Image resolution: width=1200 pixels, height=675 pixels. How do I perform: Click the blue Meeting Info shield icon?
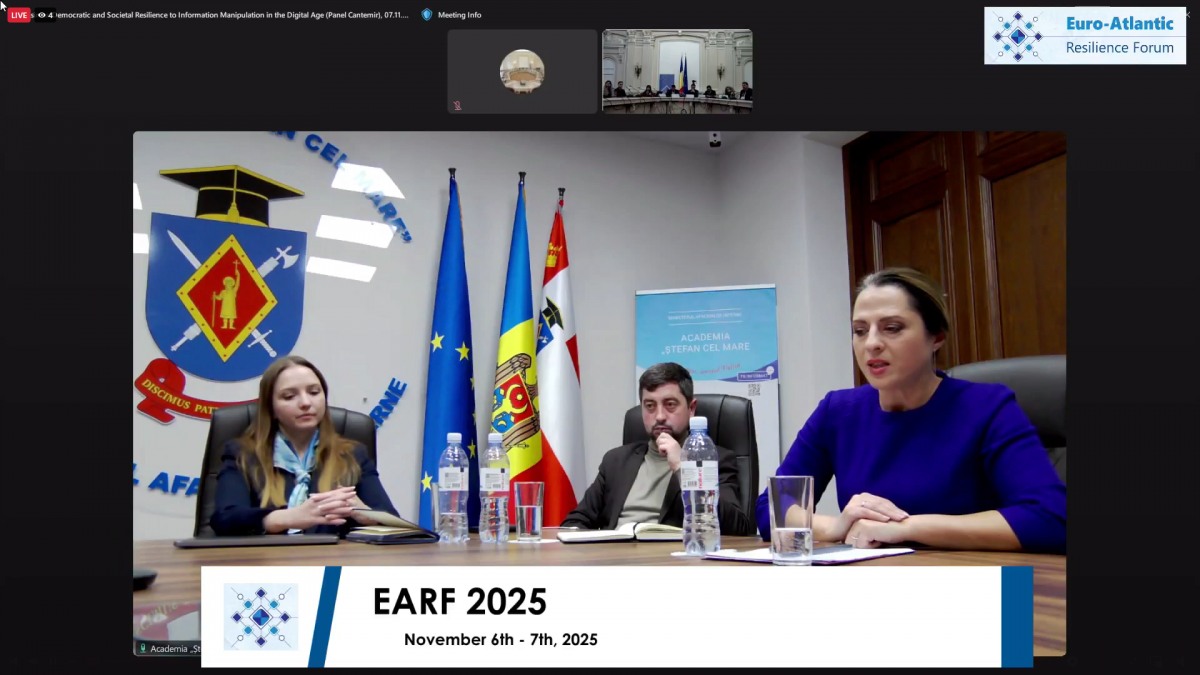tap(427, 15)
